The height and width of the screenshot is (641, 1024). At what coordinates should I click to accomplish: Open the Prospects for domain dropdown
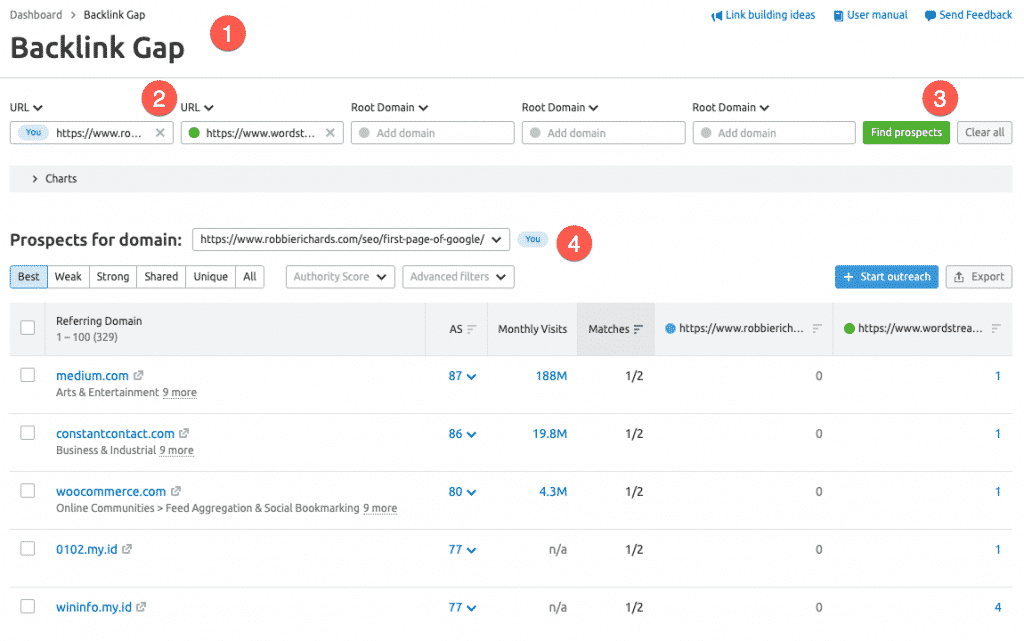(x=348, y=239)
